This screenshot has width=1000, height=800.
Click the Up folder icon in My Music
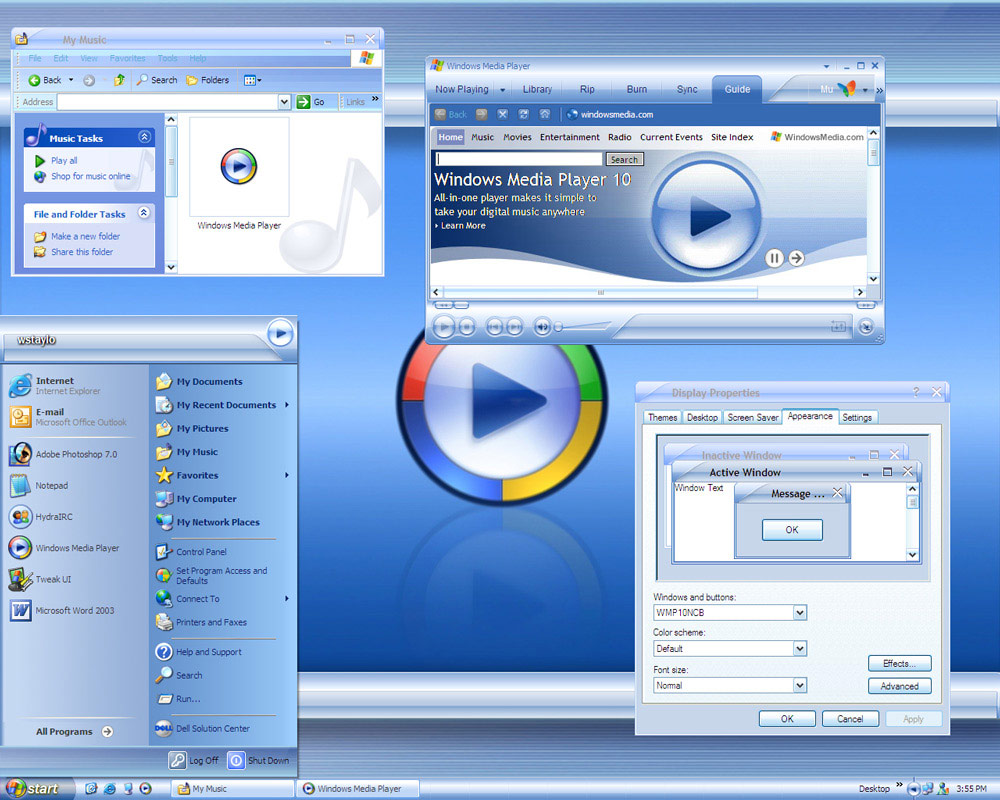click(119, 80)
